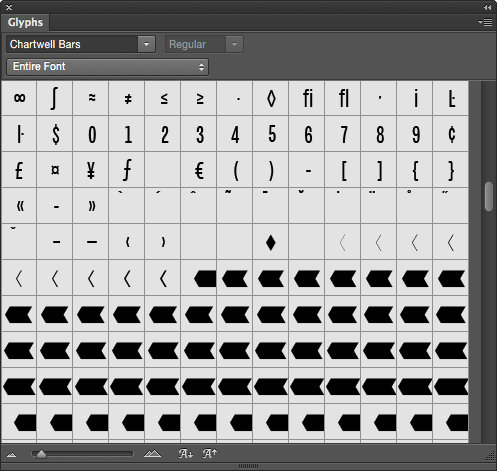Select the digit 3 glyph
Image resolution: width=497 pixels, height=471 pixels.
point(199,134)
